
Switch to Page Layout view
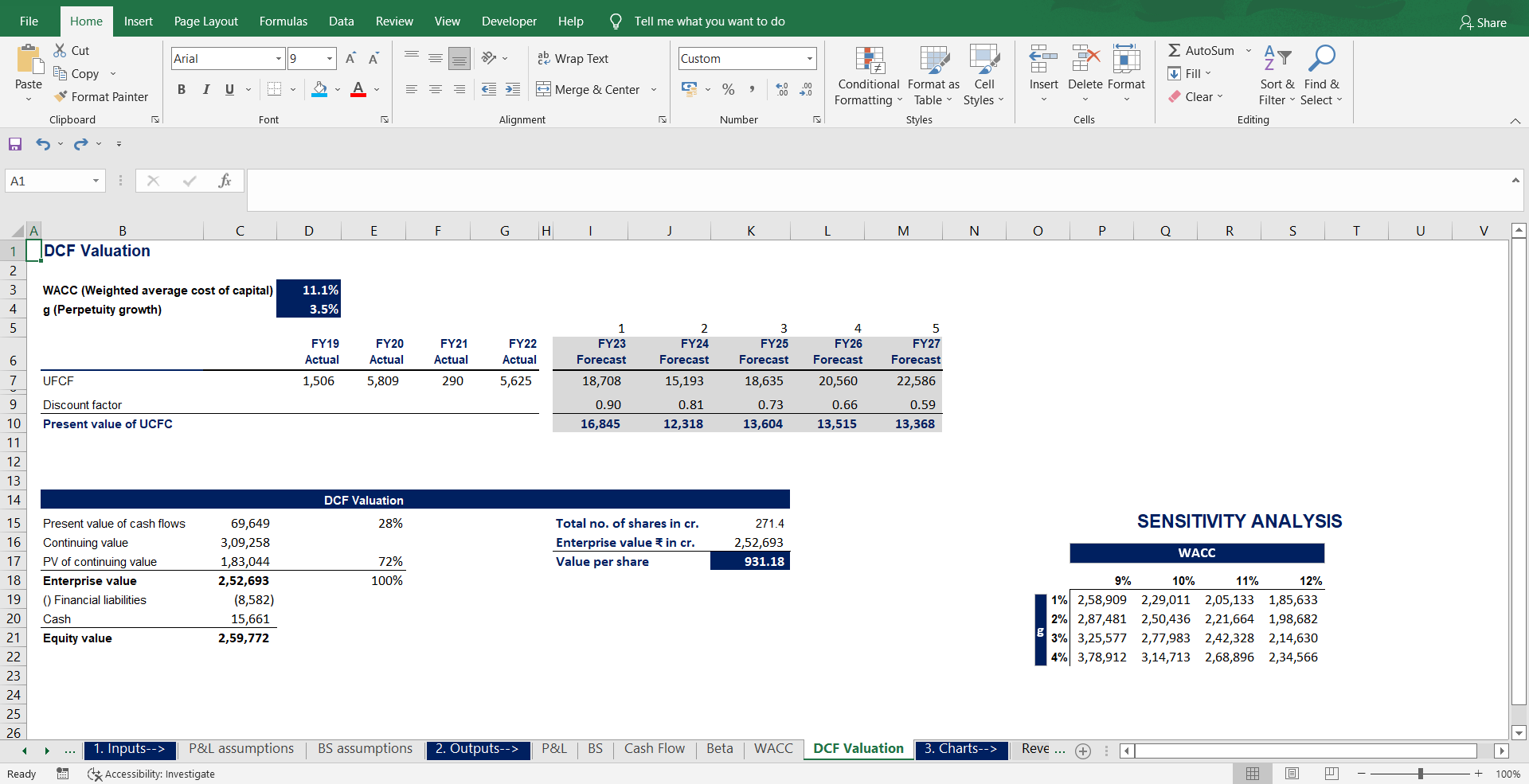pos(1292,774)
